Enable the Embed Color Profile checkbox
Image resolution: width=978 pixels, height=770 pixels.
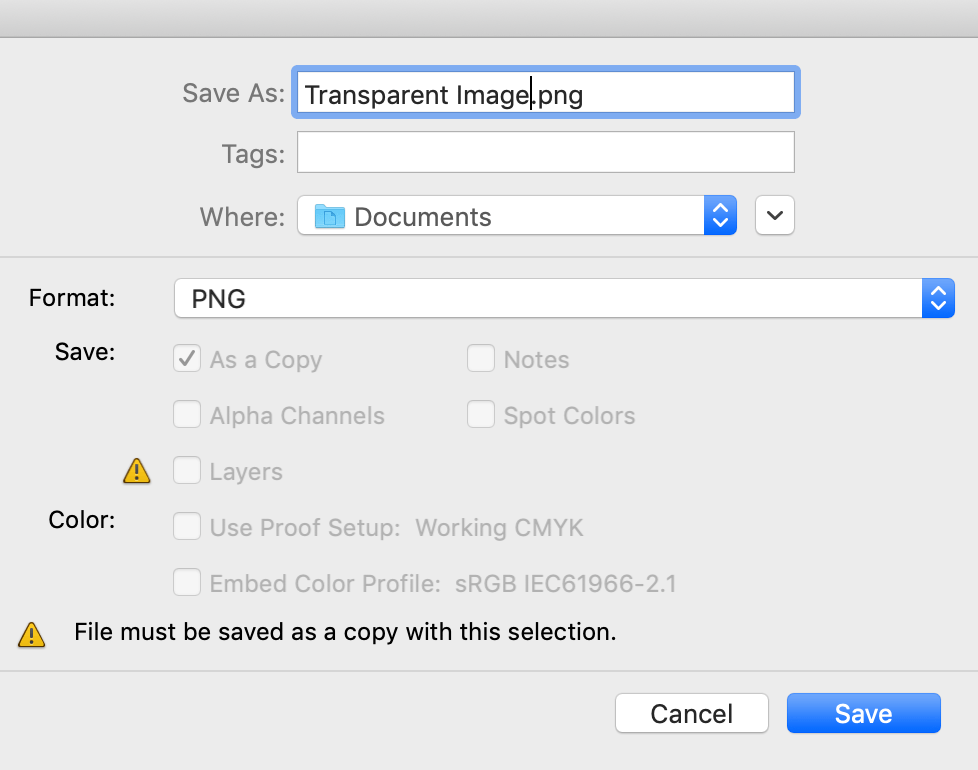pos(186,582)
